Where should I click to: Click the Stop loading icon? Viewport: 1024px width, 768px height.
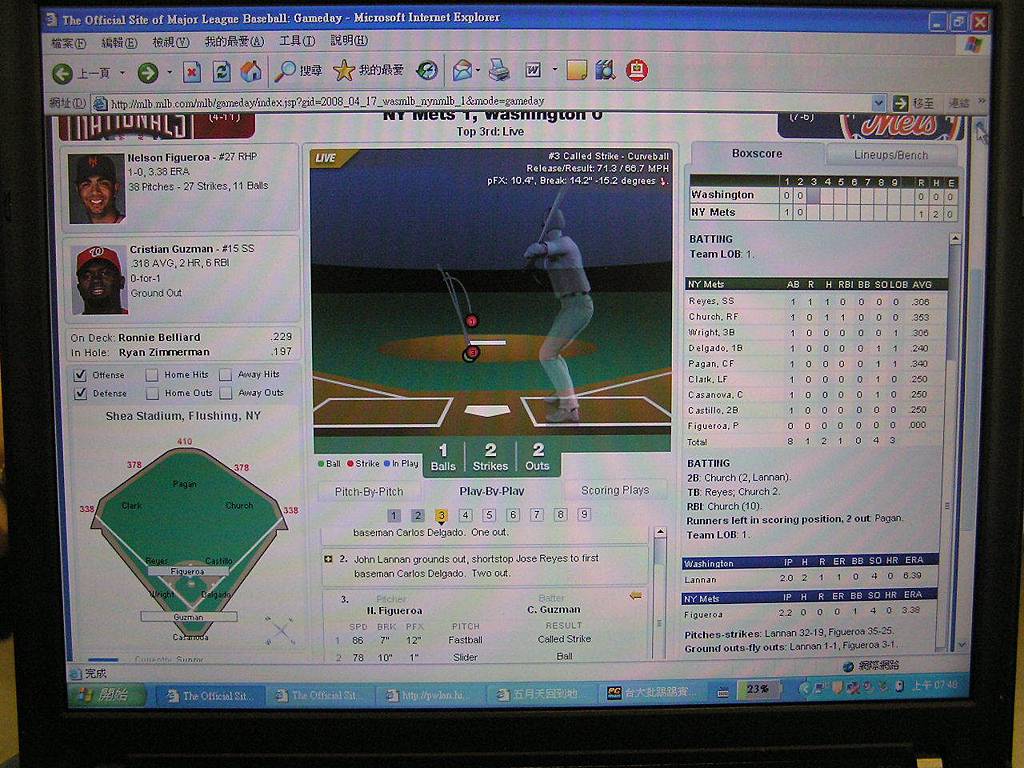[191, 71]
